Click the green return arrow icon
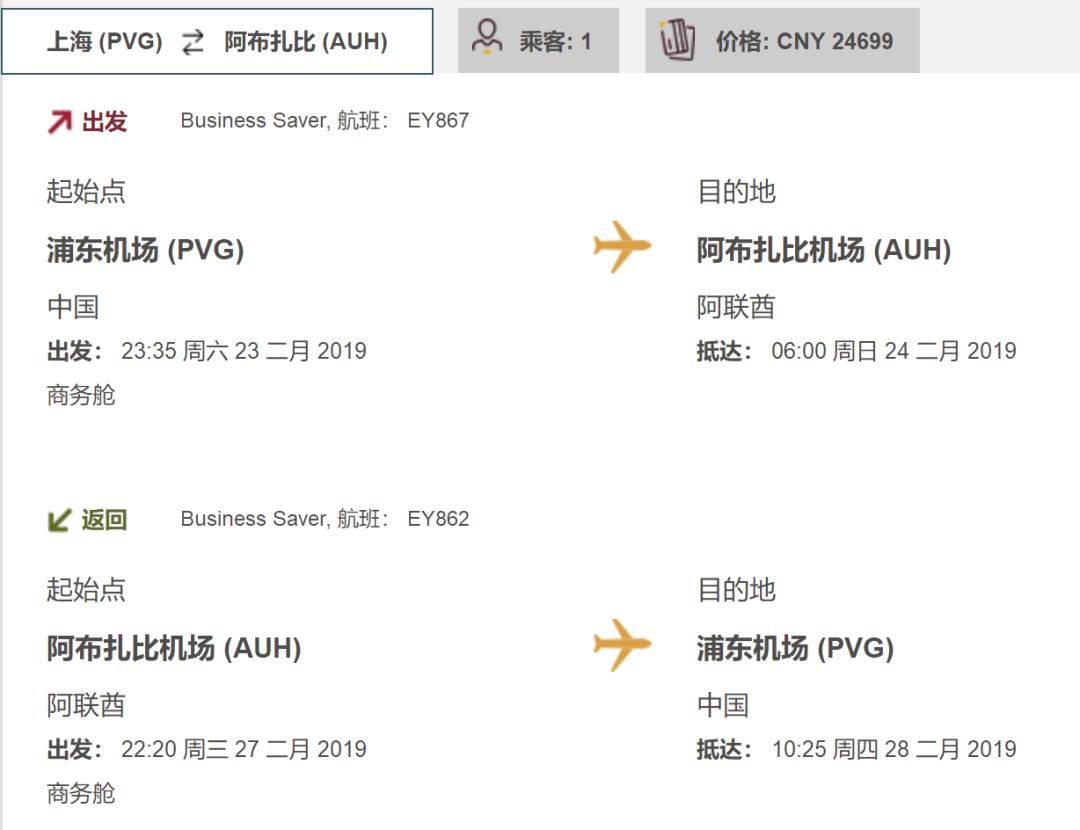Screen dimensions: 1080x830 click(x=60, y=520)
